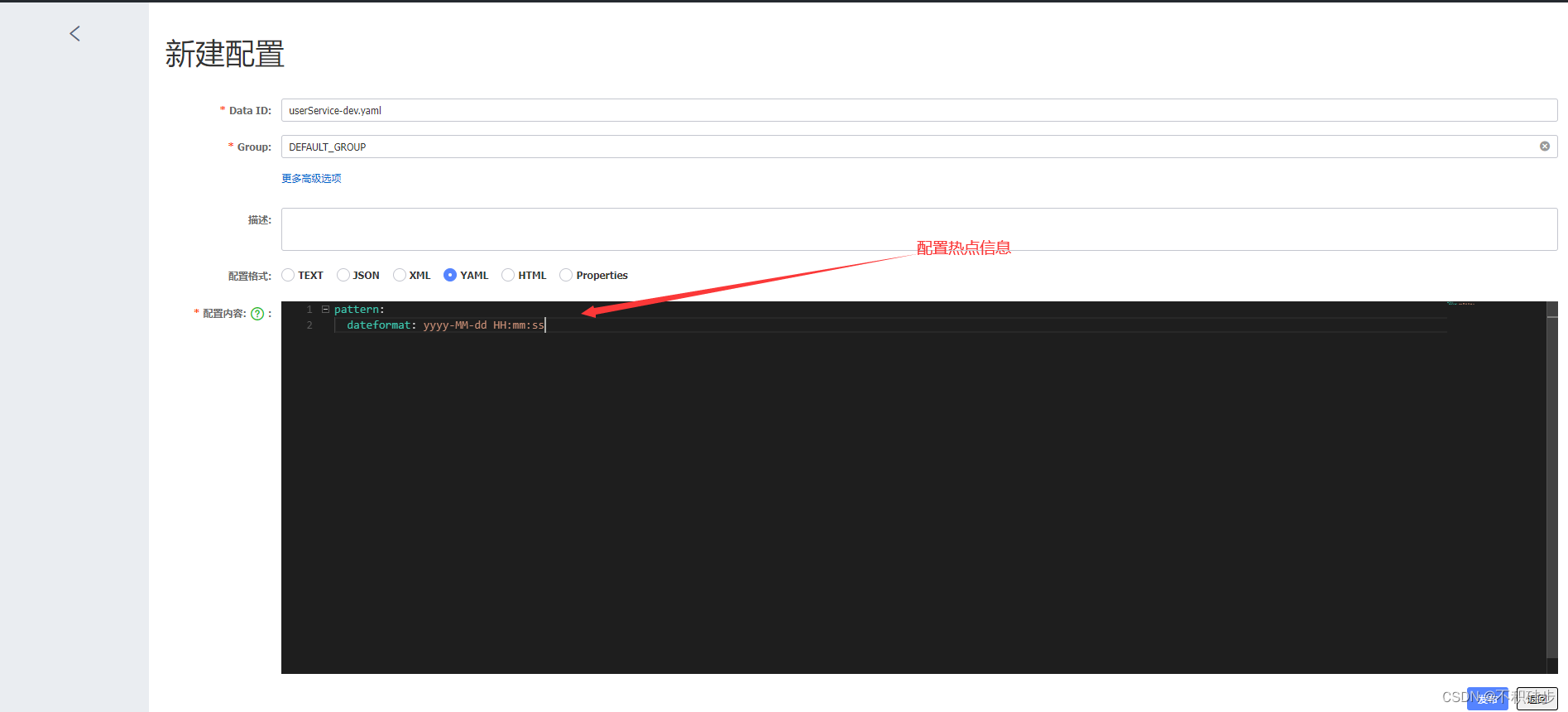The height and width of the screenshot is (712, 1568).
Task: Select the YAML format radio button
Action: click(450, 275)
